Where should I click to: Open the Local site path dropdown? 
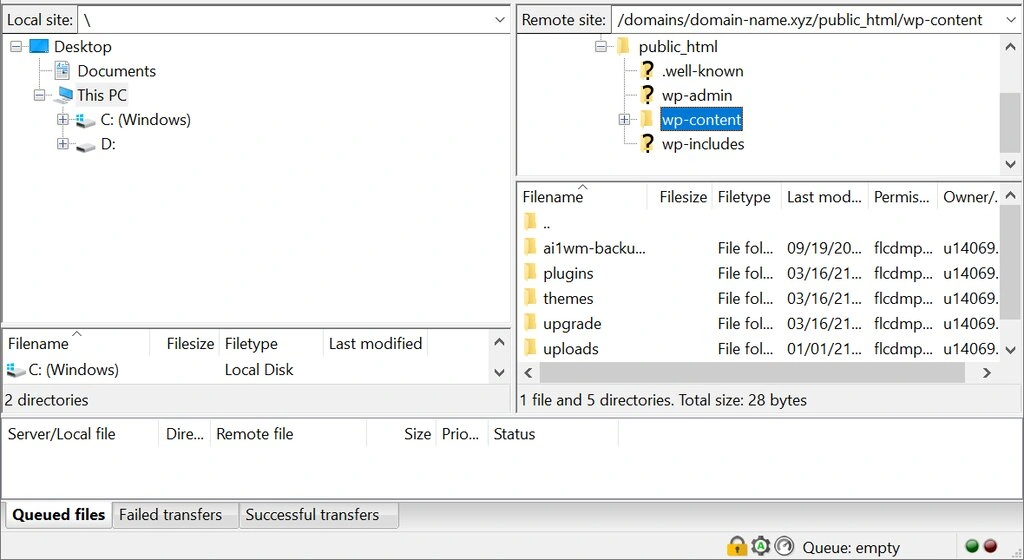click(x=499, y=20)
